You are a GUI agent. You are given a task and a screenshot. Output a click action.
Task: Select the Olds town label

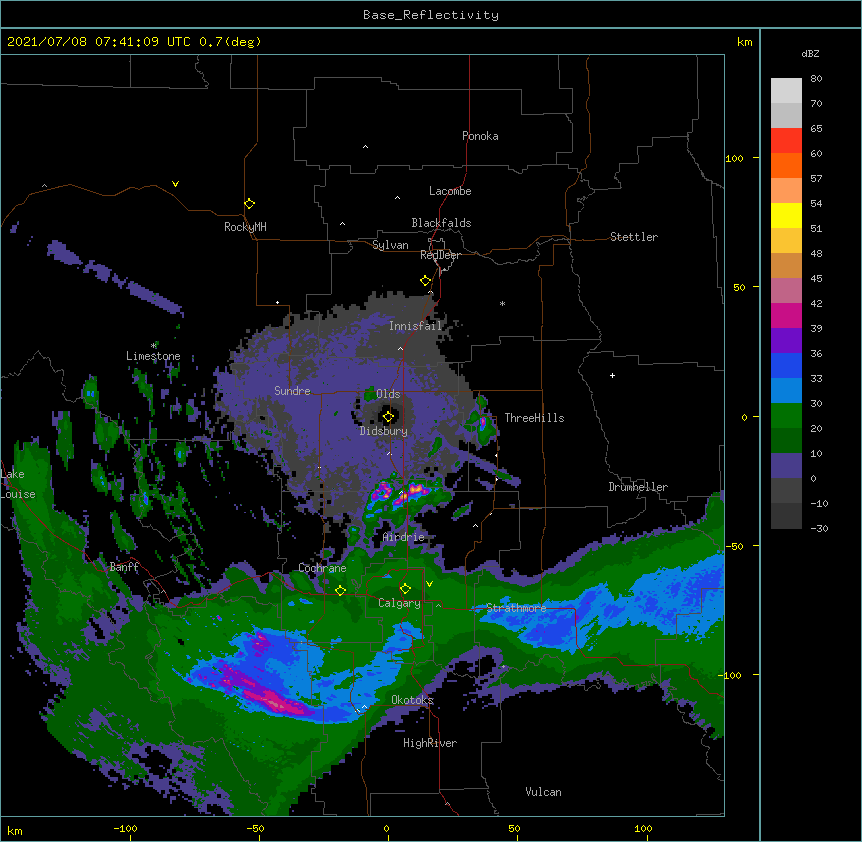point(388,394)
